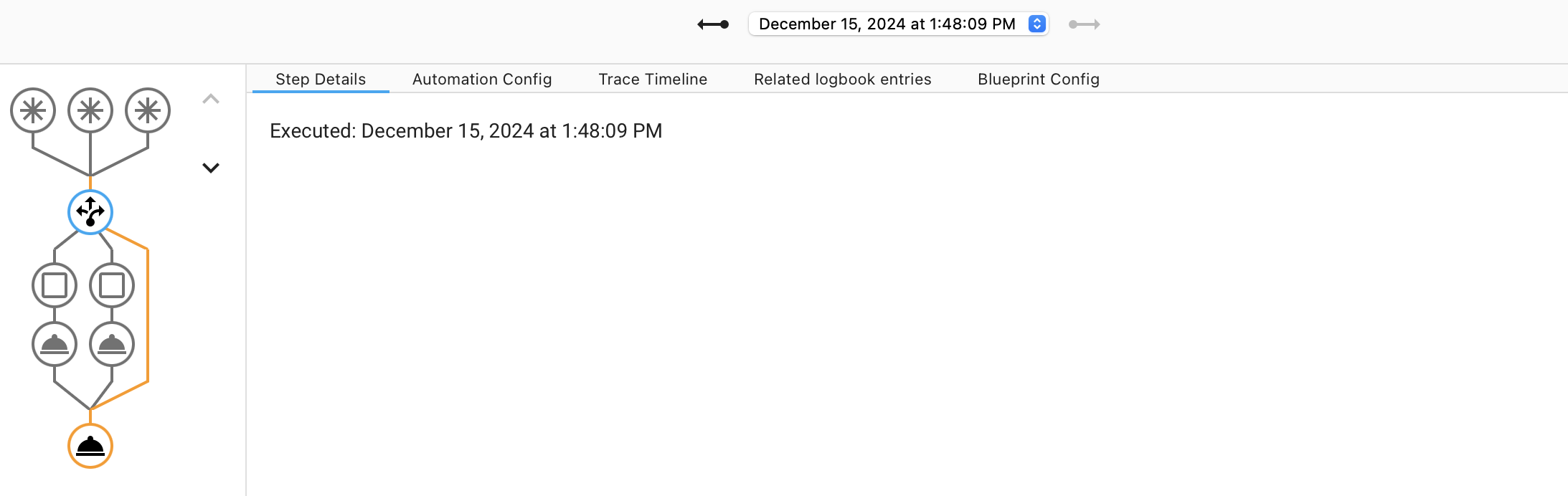The image size is (1568, 496).
Task: Select the rightmost trigger asterisk node
Action: click(148, 110)
